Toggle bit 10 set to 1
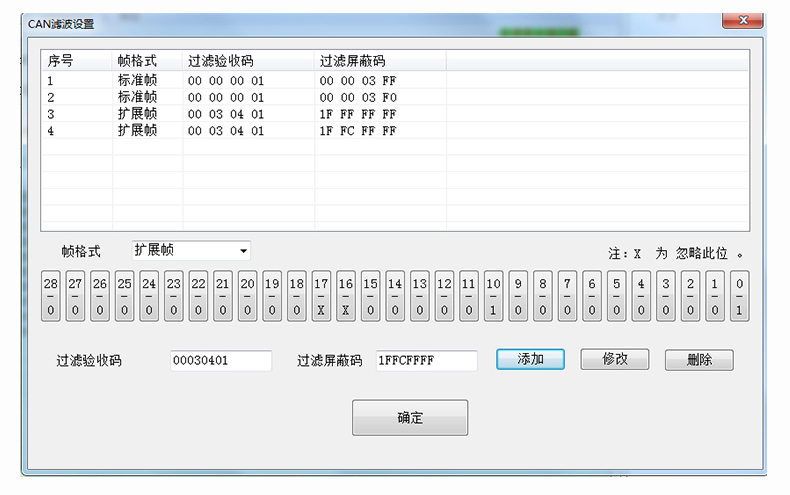The height and width of the screenshot is (495, 790). pyautogui.click(x=494, y=296)
